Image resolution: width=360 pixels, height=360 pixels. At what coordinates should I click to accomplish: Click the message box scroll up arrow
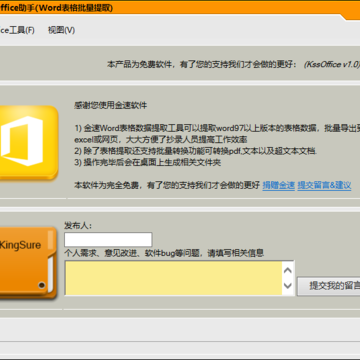pos(288,270)
